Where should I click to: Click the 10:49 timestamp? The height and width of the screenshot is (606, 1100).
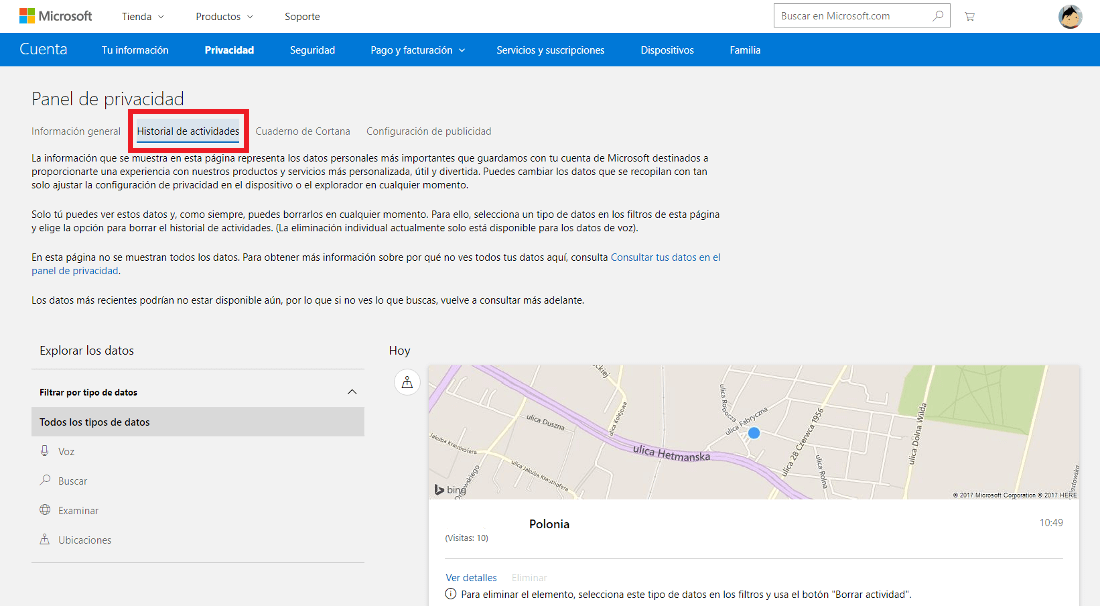click(1051, 523)
